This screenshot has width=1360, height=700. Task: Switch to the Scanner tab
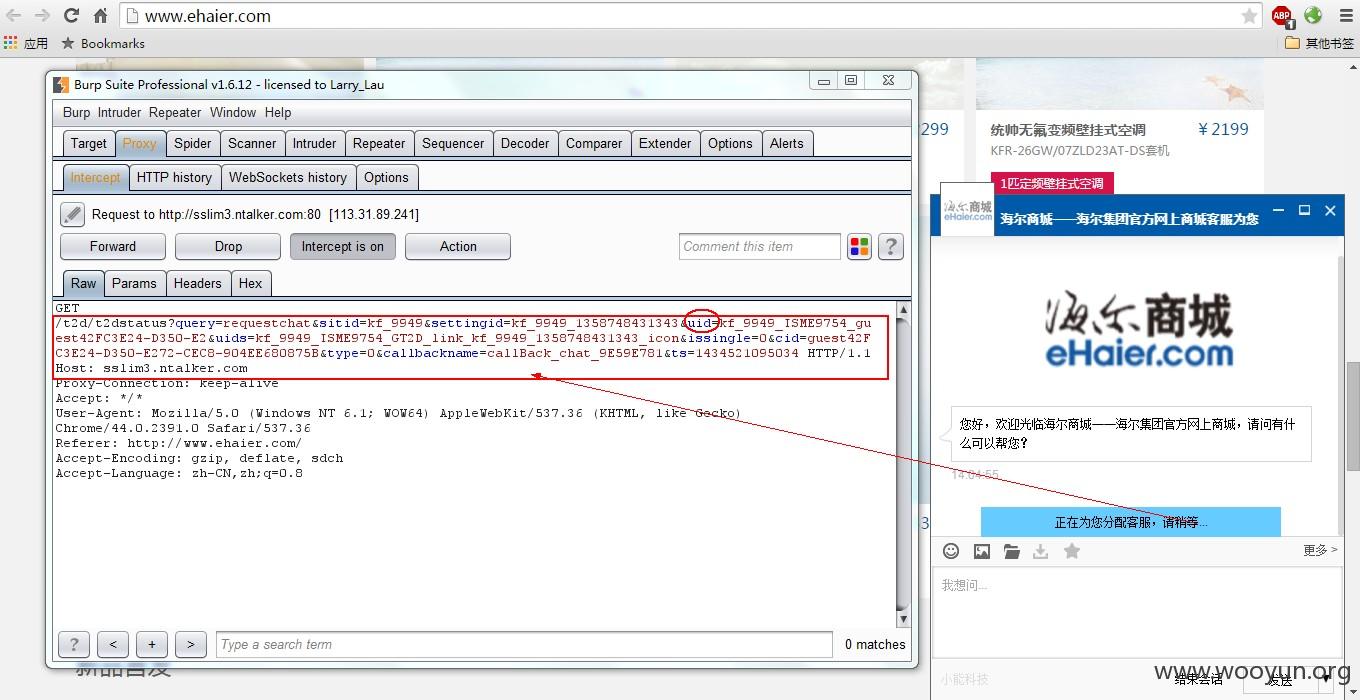point(252,144)
